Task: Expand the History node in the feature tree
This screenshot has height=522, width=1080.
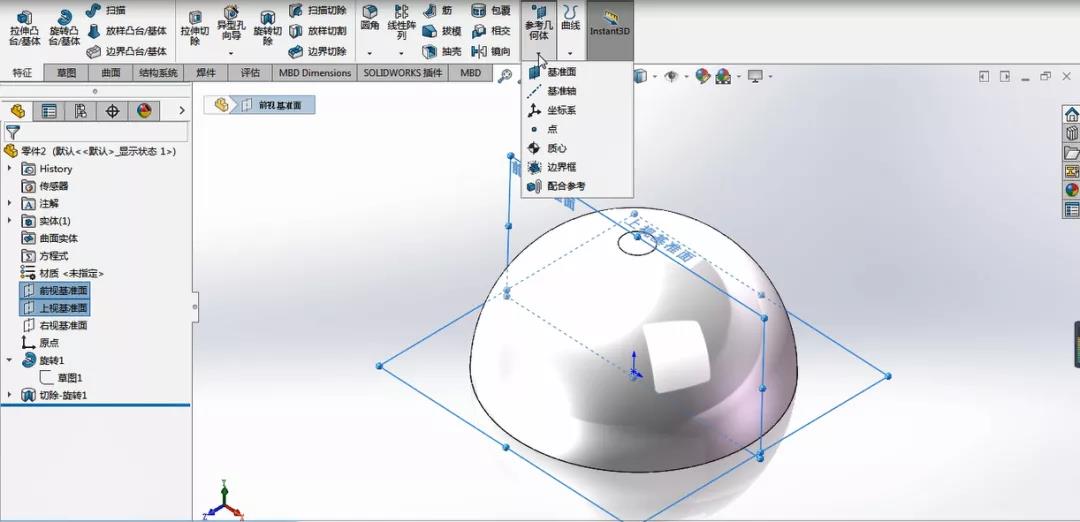Action: pos(10,168)
